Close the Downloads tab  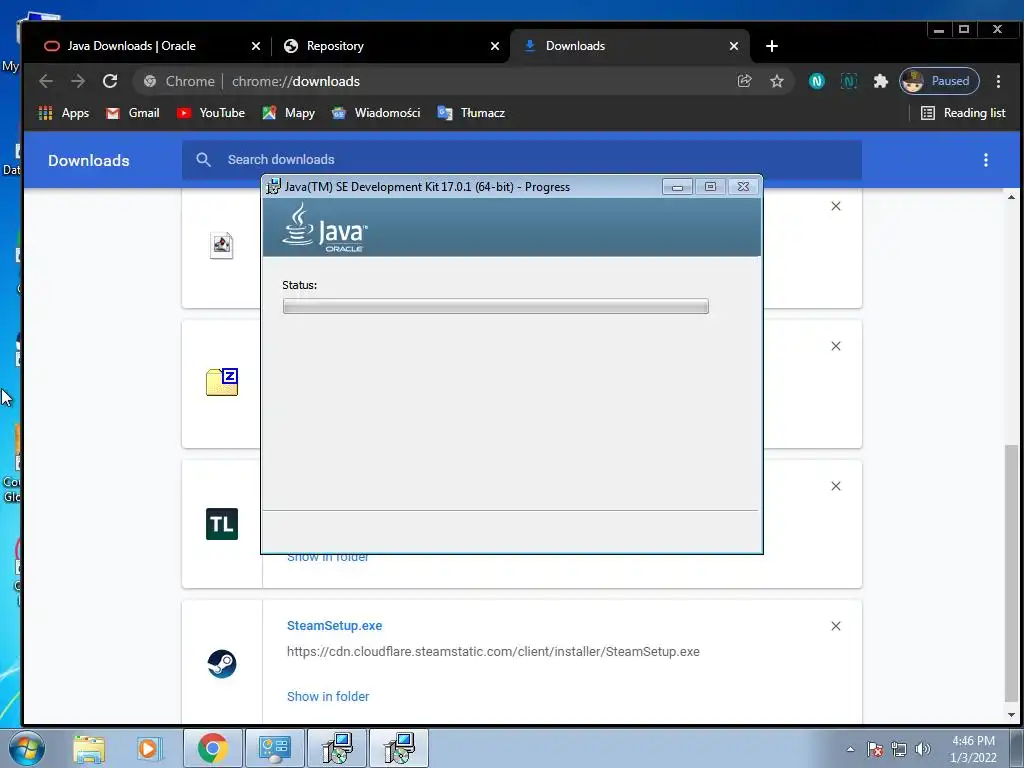coord(734,46)
